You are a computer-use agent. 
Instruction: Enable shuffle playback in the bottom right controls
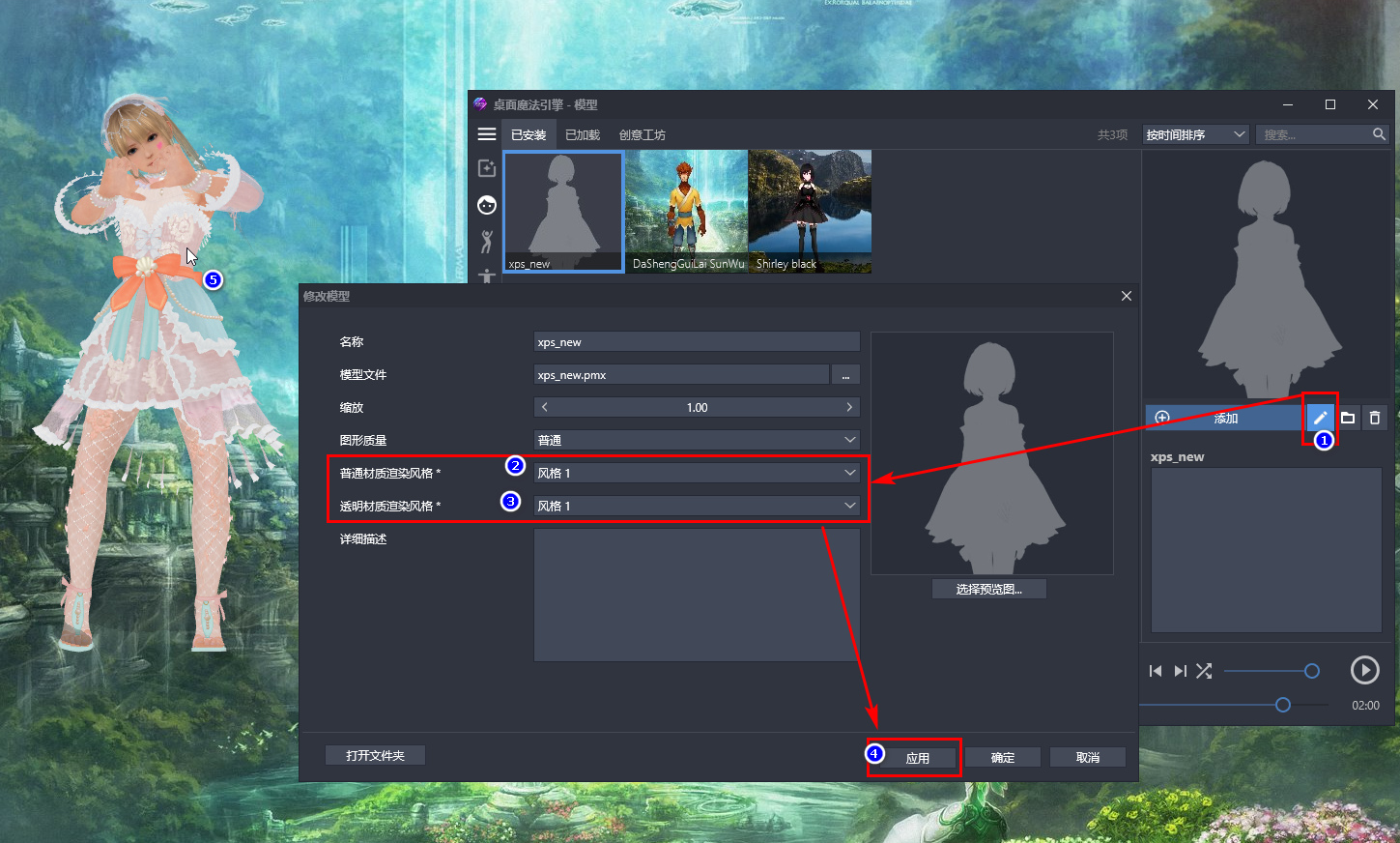[x=1204, y=670]
